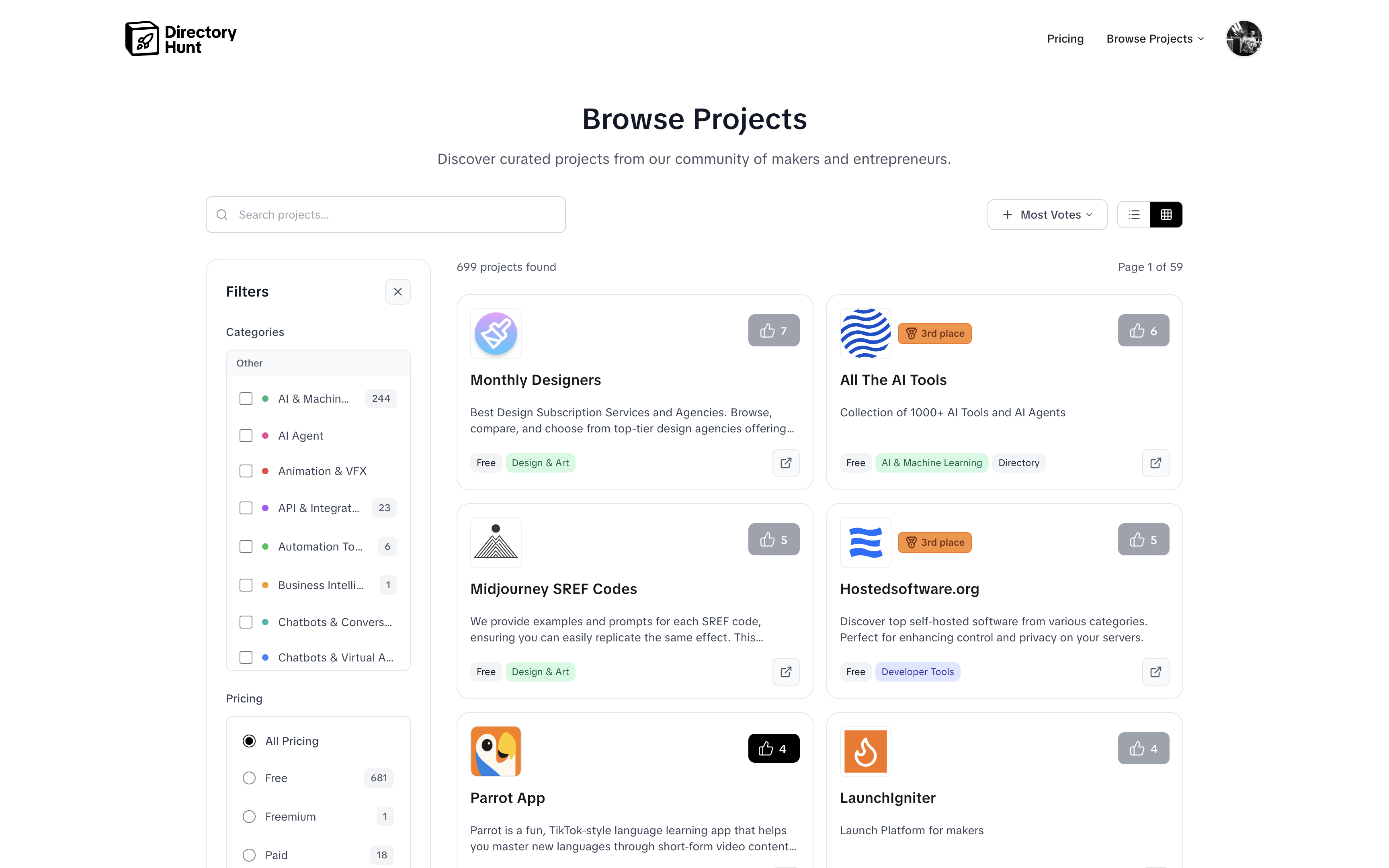Upvote the Hostedsoftware.org project
Screen dimensions: 1389x868
pos(1143,540)
